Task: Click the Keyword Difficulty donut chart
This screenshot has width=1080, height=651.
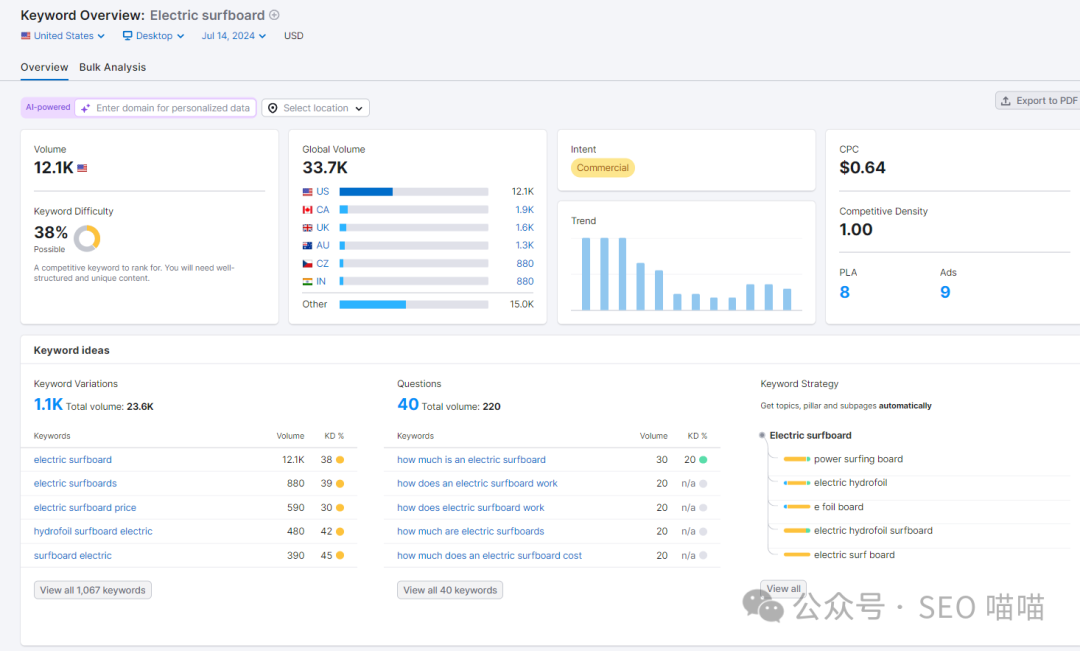Action: coord(87,238)
